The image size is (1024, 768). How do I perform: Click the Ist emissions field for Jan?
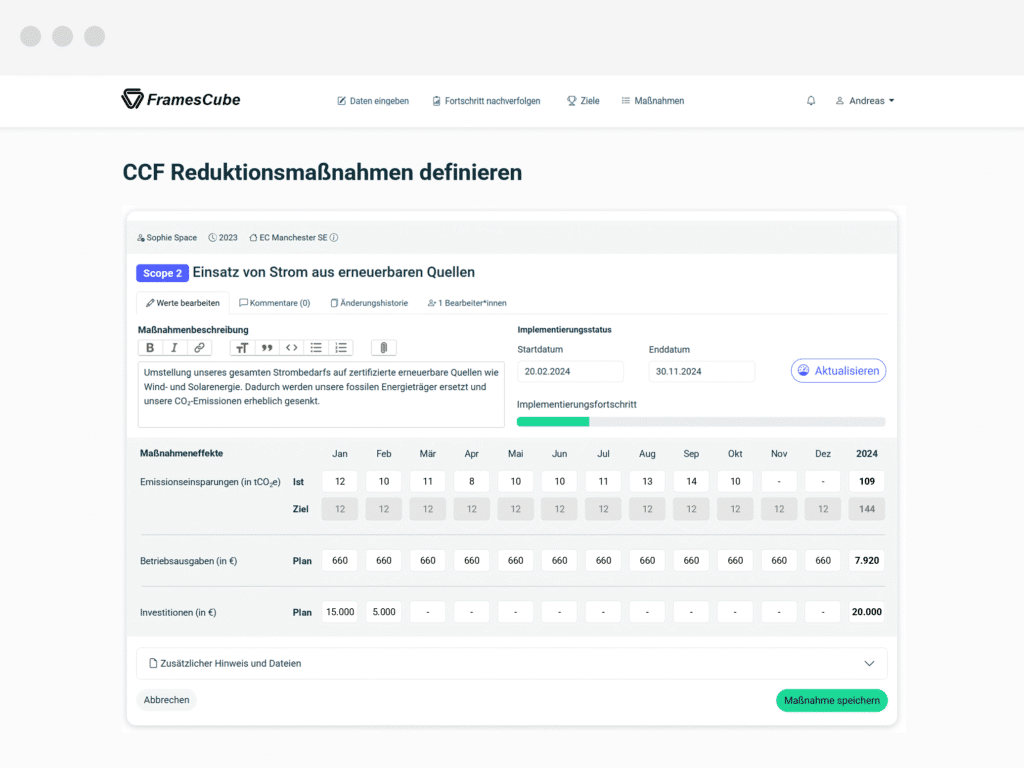click(x=340, y=481)
